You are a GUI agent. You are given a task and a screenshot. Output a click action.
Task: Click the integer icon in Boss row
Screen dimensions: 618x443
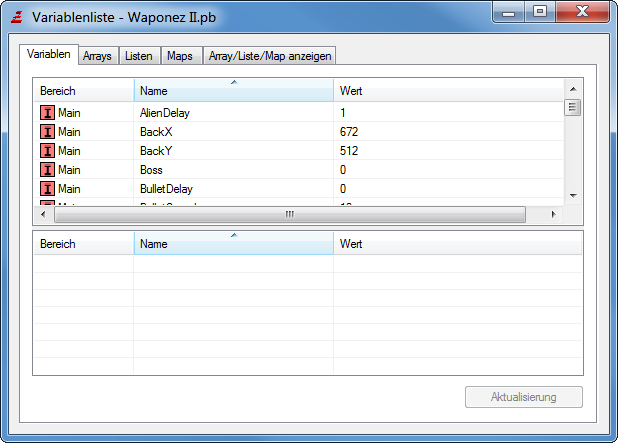pos(47,169)
